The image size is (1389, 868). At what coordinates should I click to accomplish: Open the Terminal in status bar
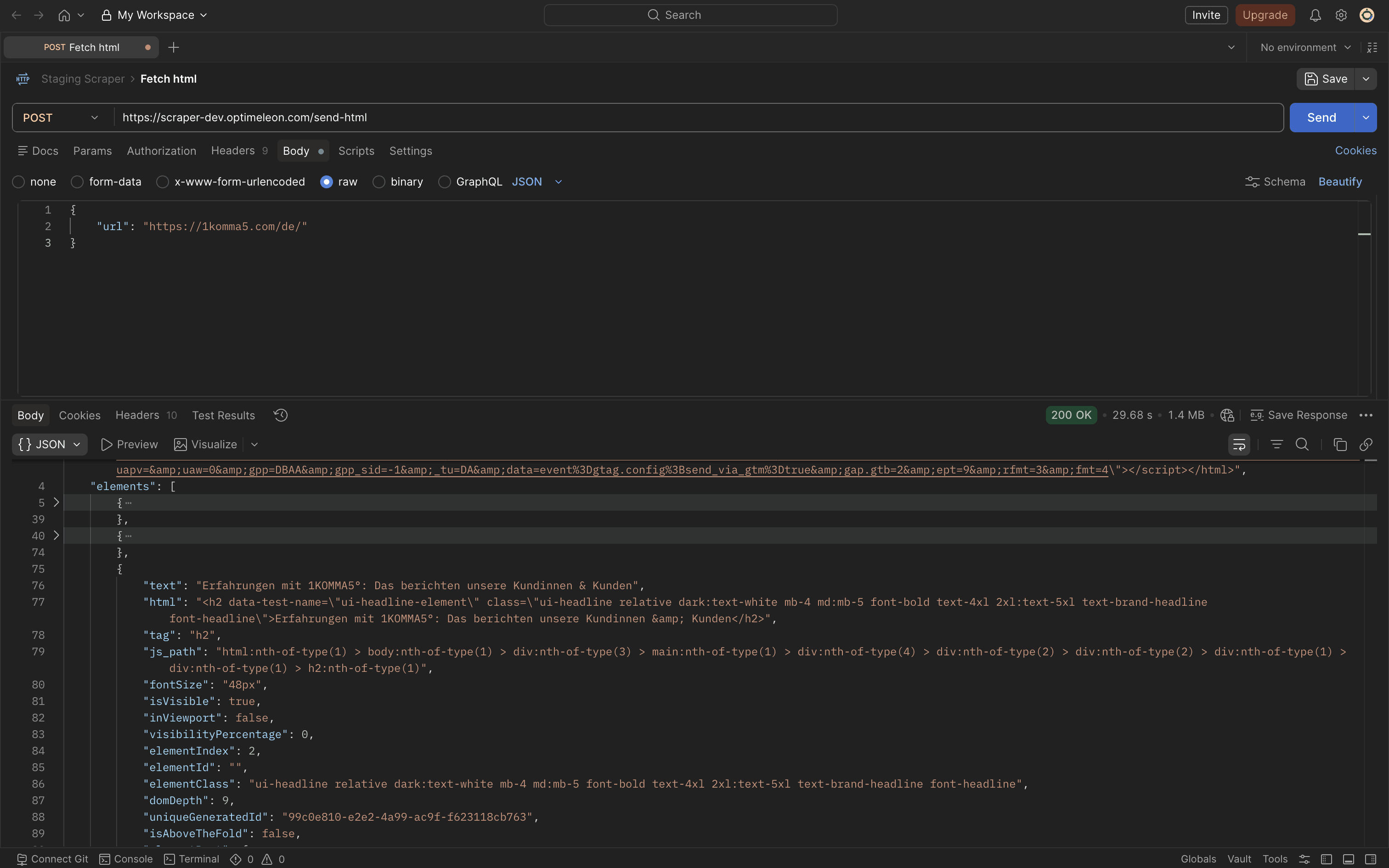(192, 859)
